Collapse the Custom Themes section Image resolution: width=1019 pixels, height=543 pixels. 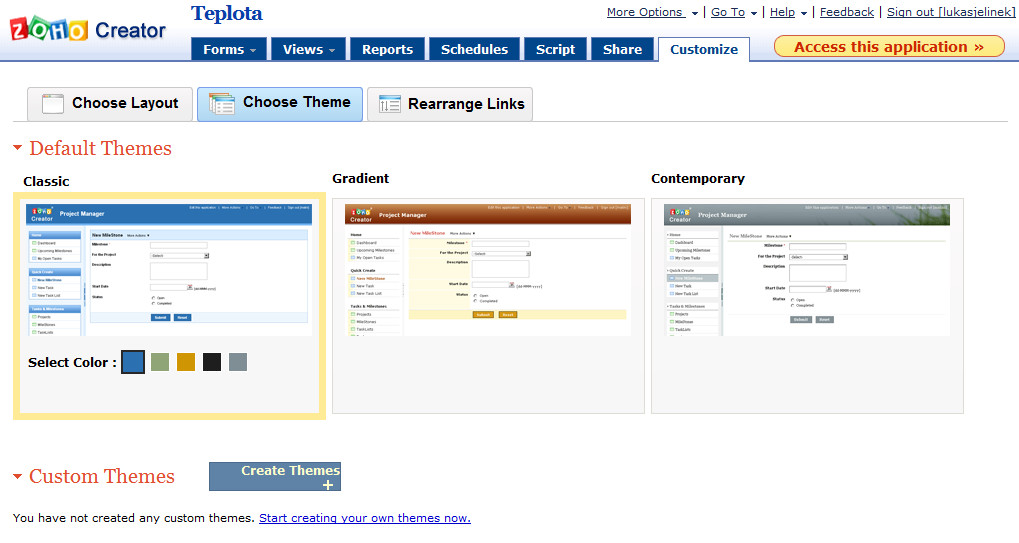pos(18,476)
